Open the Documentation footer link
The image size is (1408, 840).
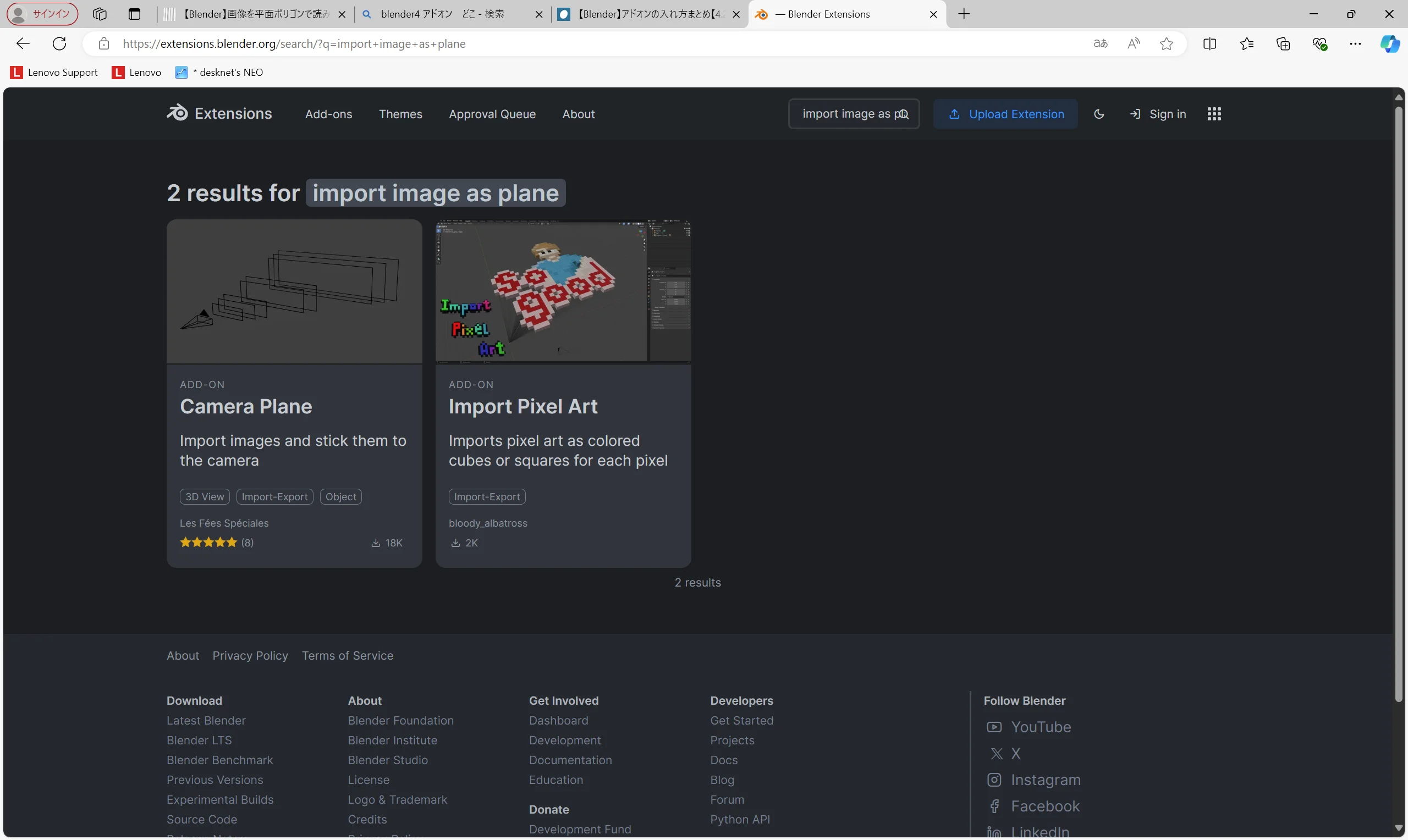(571, 760)
